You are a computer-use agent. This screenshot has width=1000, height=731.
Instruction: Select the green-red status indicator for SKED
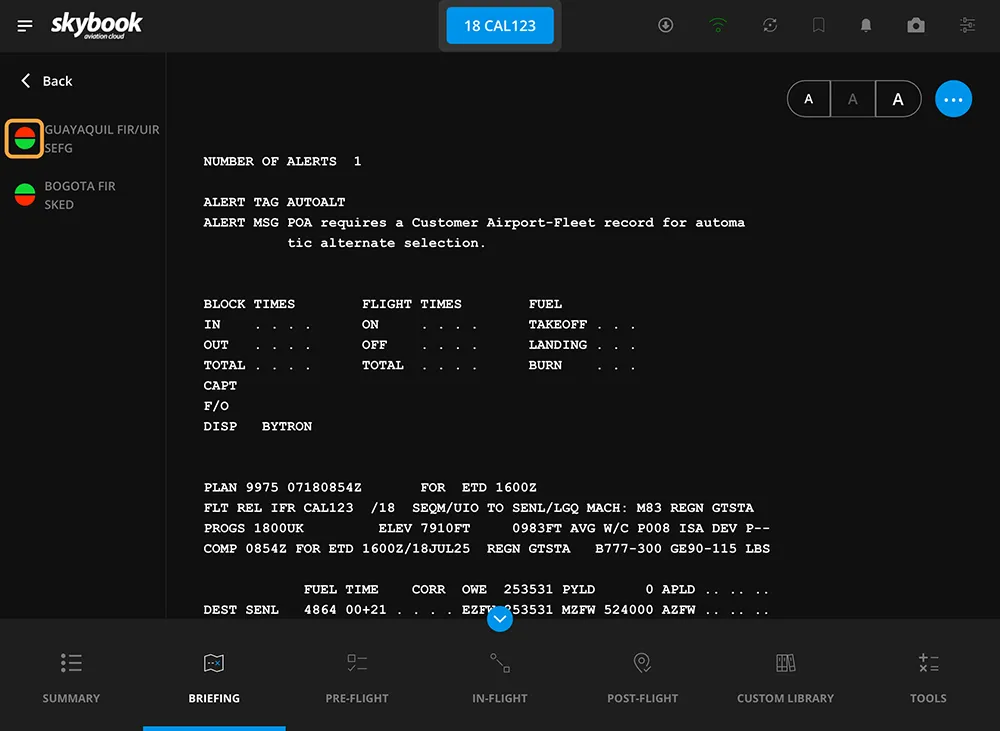click(25, 195)
